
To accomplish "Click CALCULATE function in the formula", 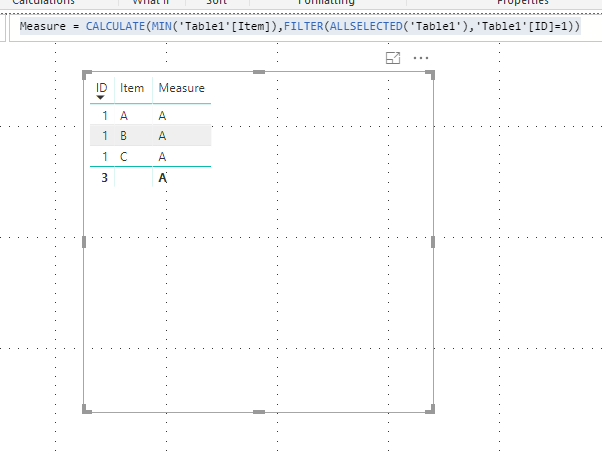I will (115, 26).
